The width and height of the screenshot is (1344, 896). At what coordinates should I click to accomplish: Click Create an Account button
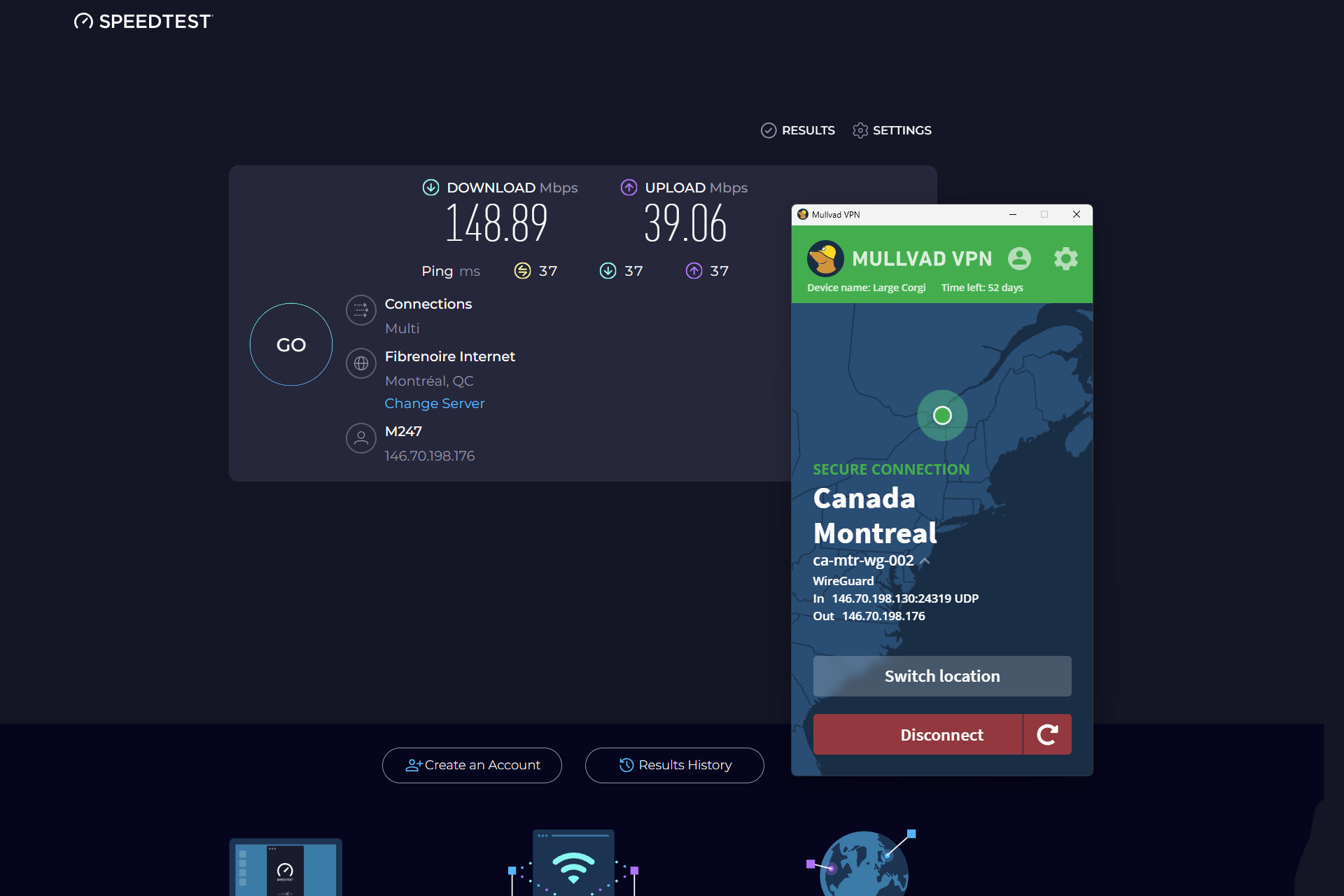pyautogui.click(x=473, y=766)
